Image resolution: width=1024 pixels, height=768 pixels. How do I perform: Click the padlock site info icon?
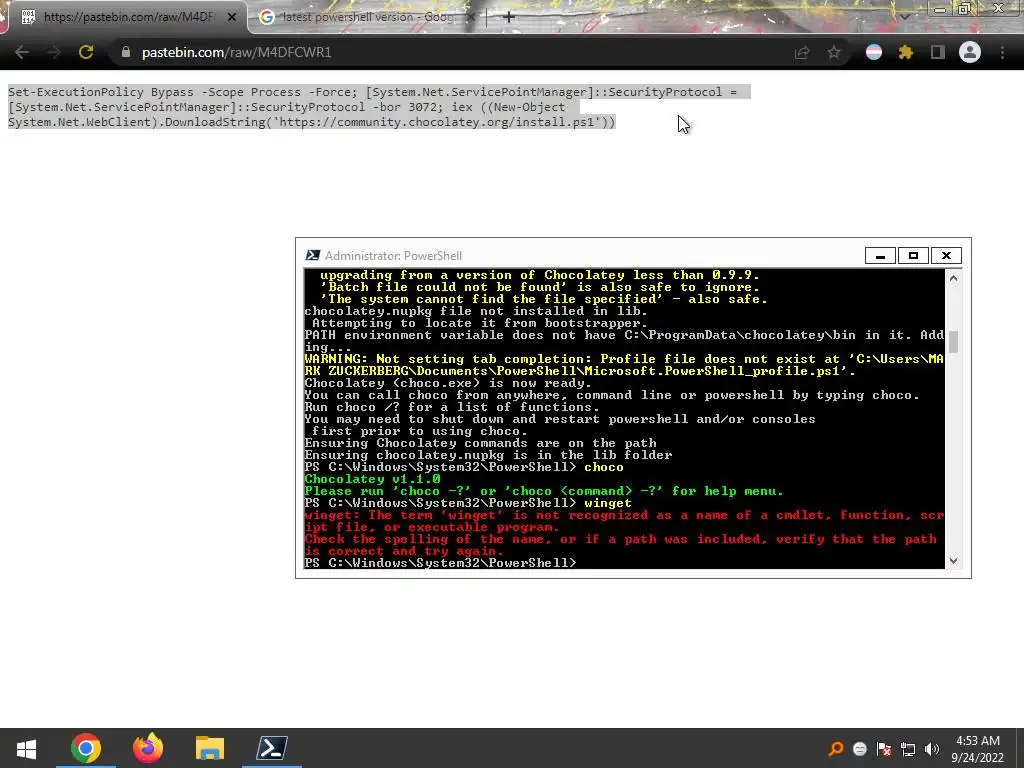[x=126, y=52]
